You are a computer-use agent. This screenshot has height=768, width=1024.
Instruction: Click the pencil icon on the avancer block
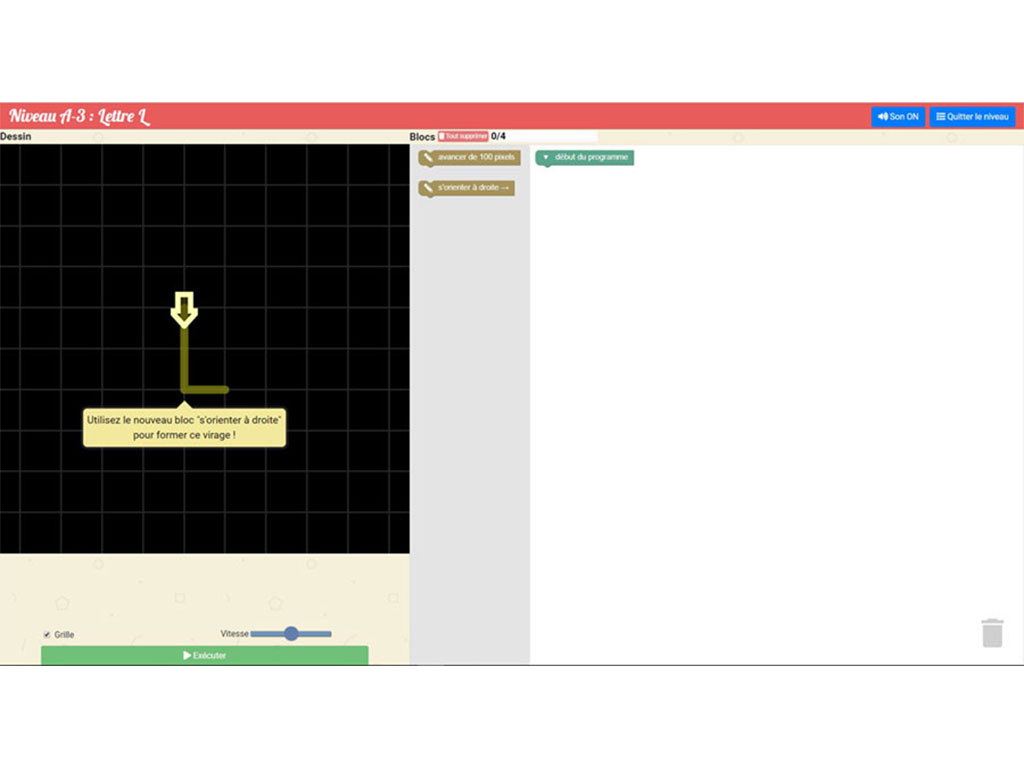[x=427, y=158]
